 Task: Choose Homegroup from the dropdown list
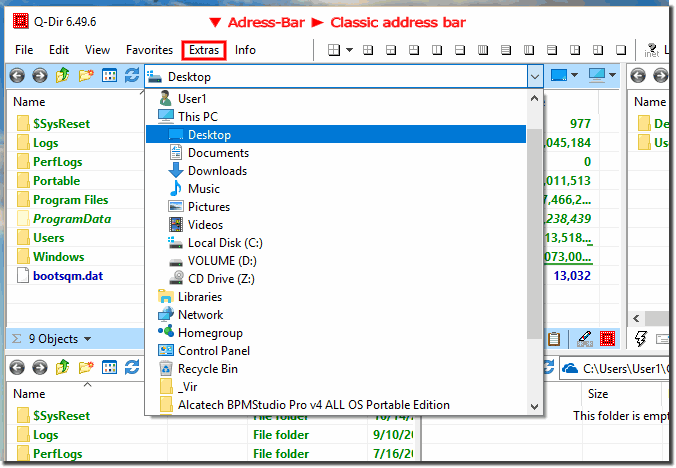[x=336, y=333]
